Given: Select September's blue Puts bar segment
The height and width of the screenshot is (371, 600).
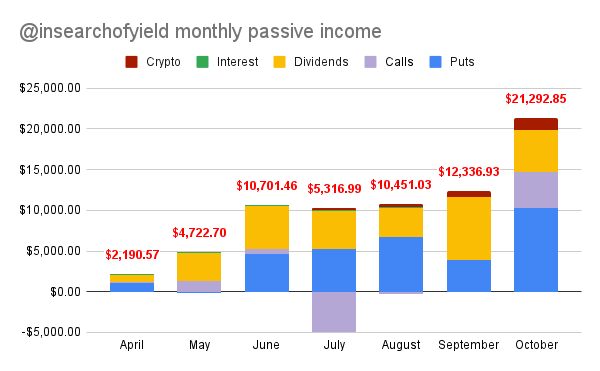Looking at the screenshot, I should 469,276.
